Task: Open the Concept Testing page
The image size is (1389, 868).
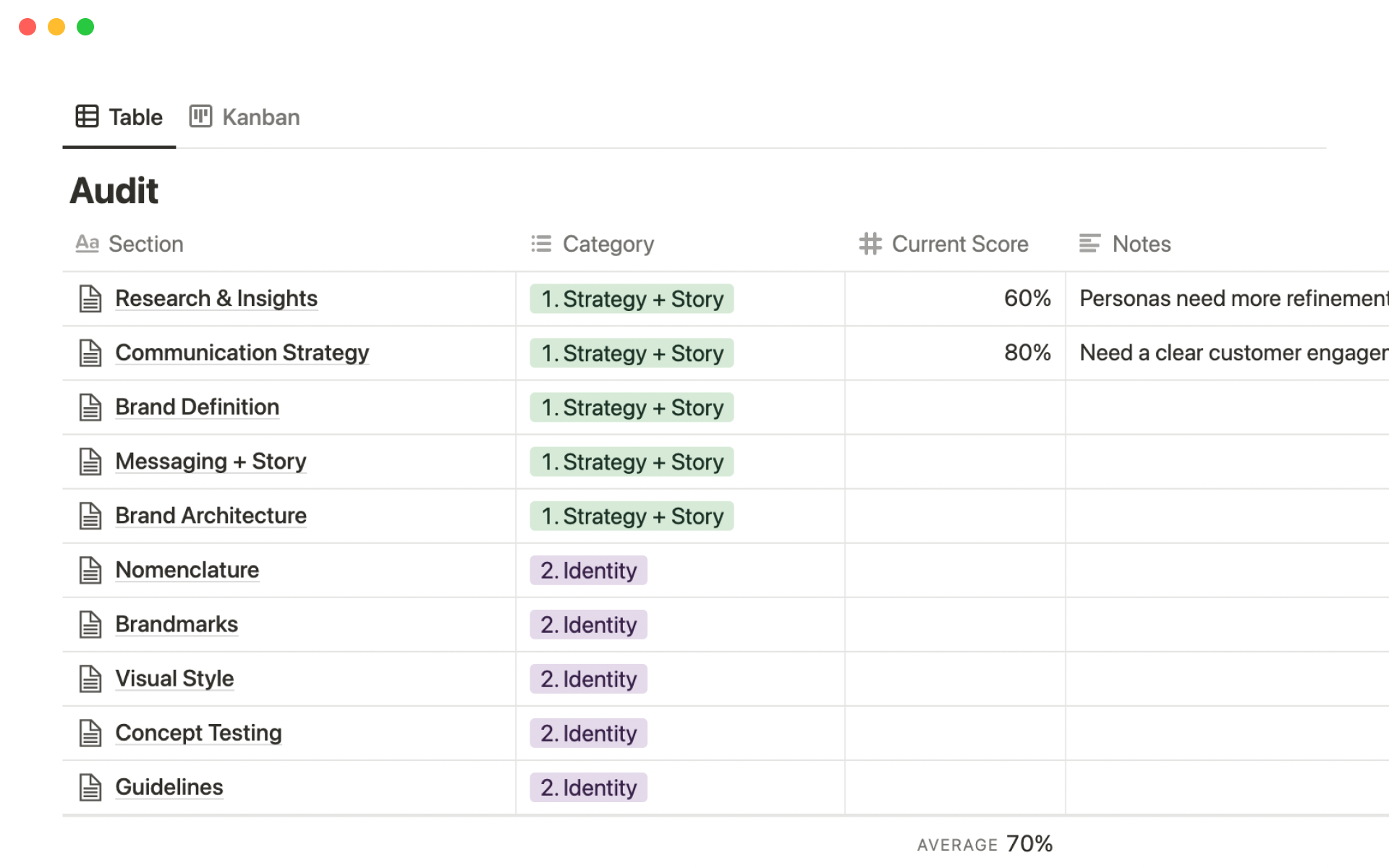Action: click(x=198, y=733)
